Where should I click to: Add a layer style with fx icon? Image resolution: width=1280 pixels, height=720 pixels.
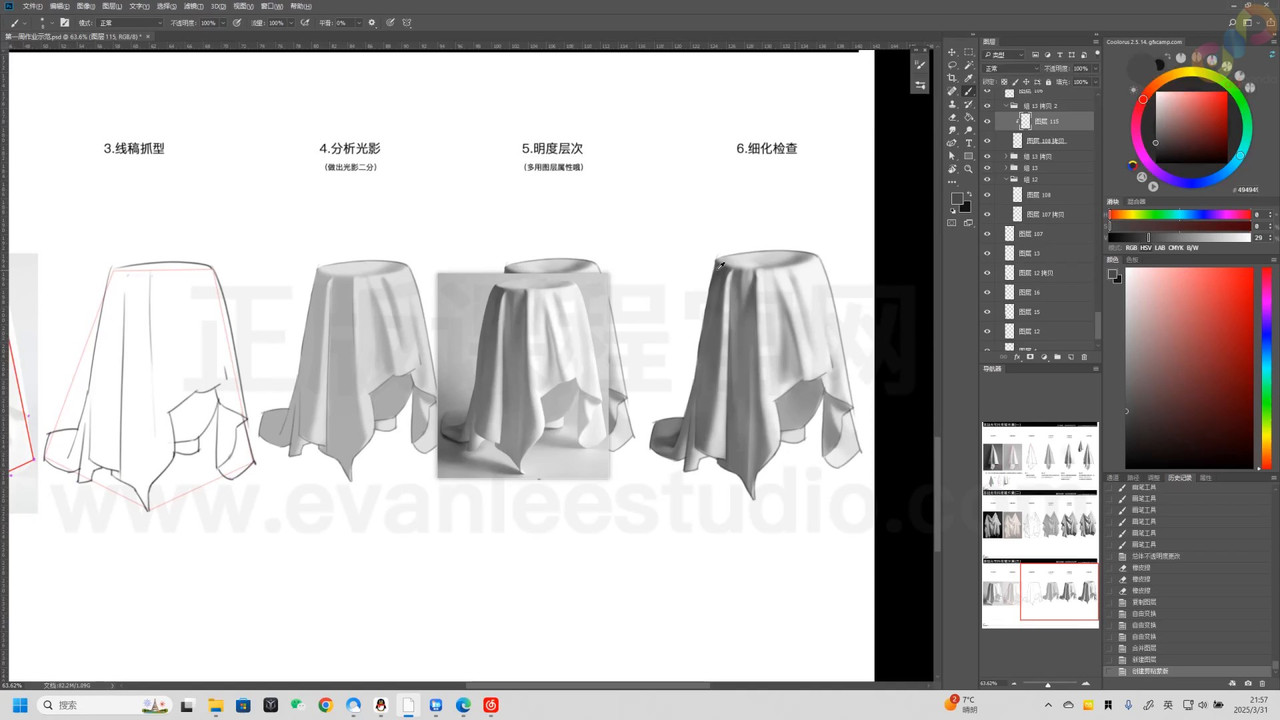coord(1017,357)
